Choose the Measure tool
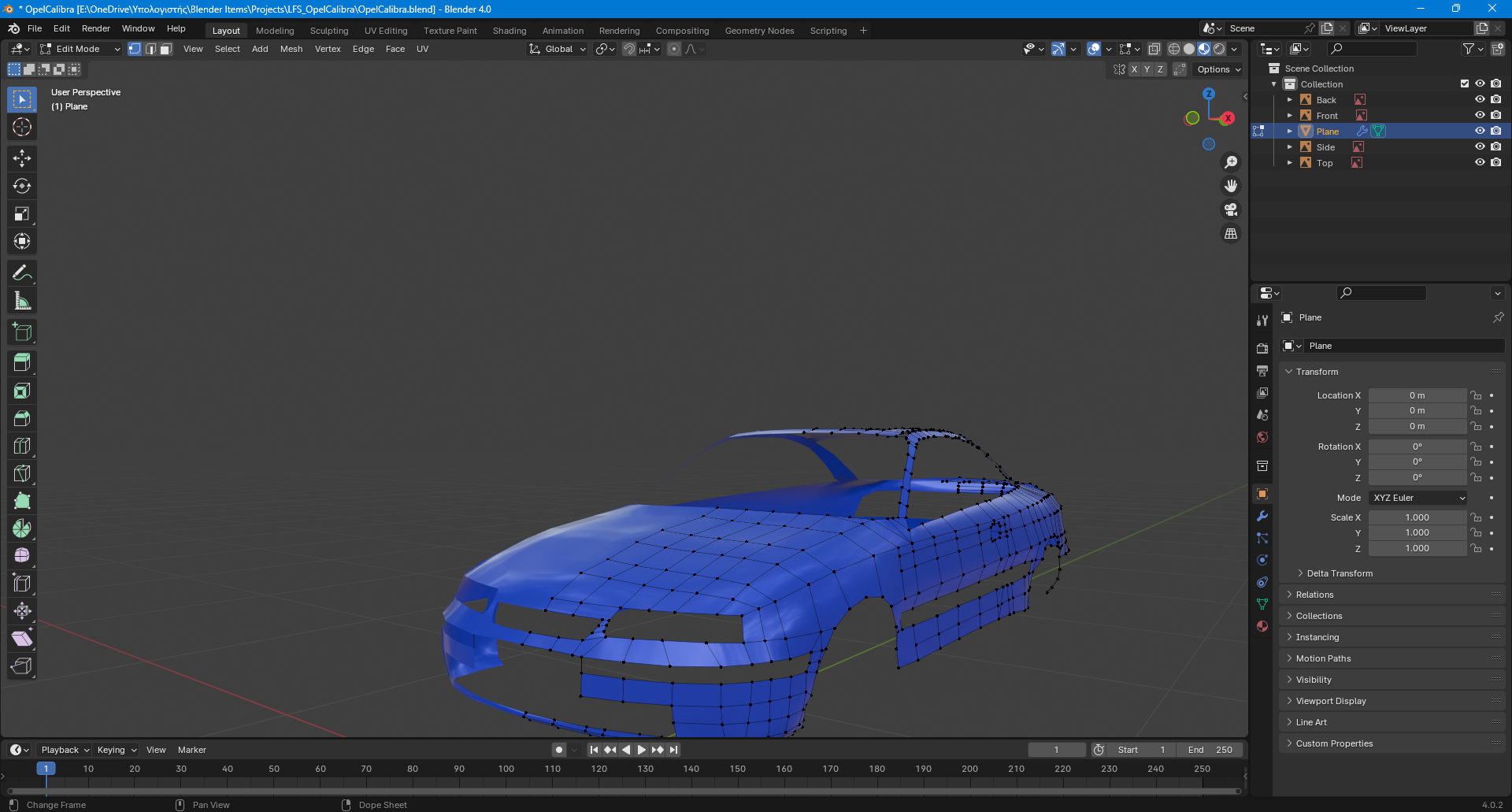Image resolution: width=1512 pixels, height=812 pixels. point(22,300)
